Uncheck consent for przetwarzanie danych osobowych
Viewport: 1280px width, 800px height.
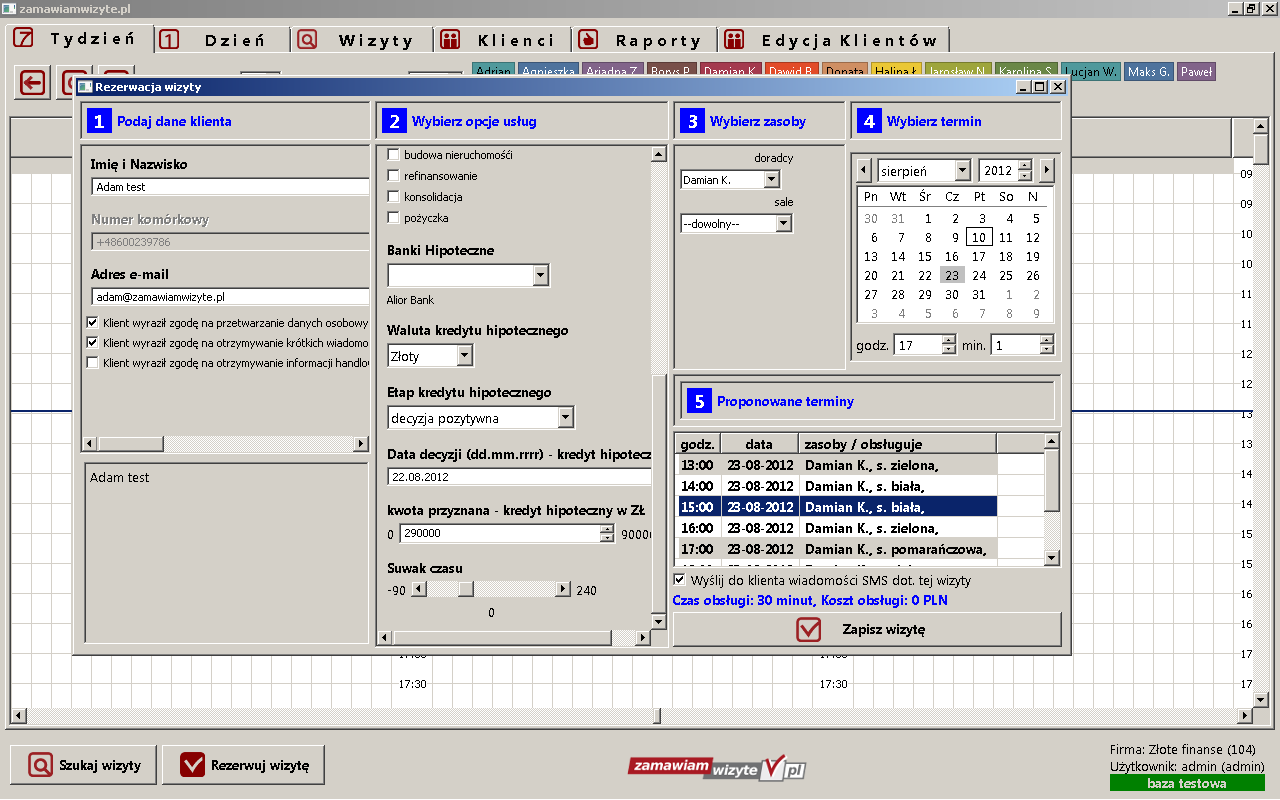tap(93, 323)
